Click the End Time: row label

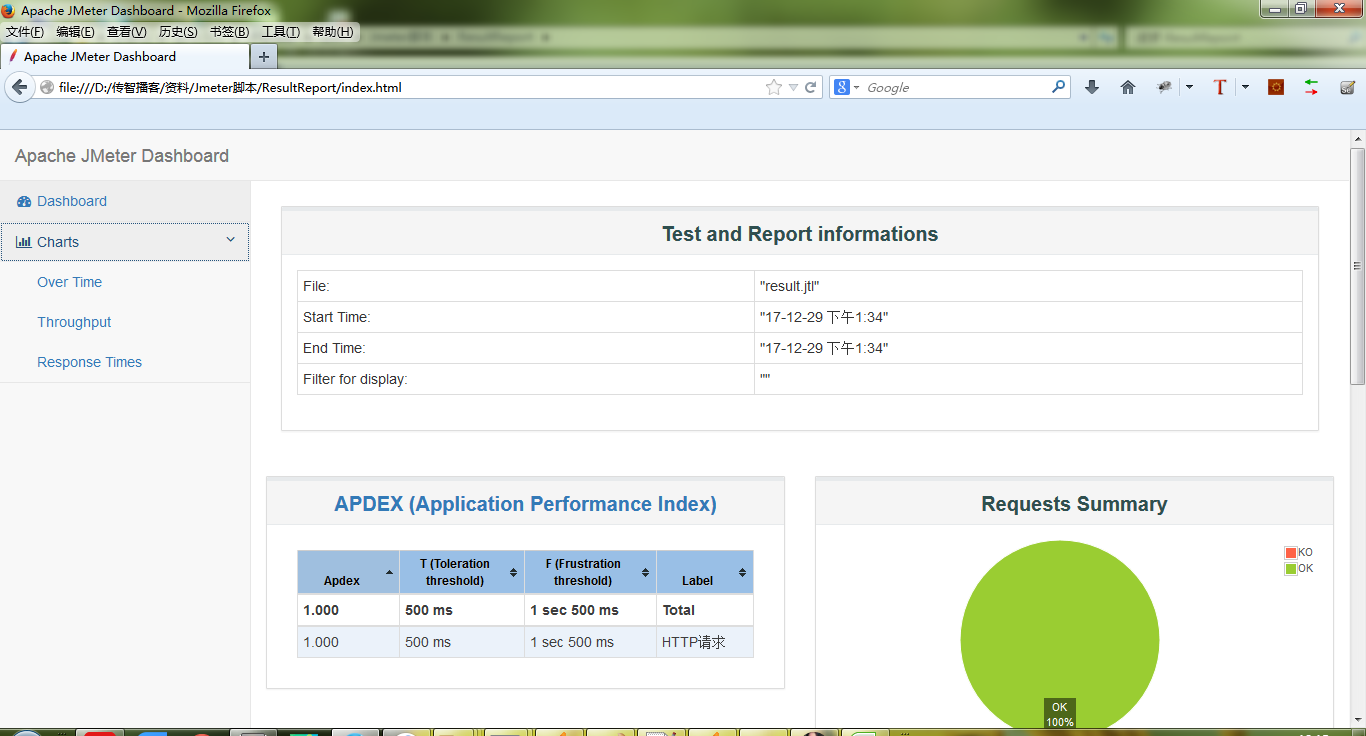pos(334,348)
